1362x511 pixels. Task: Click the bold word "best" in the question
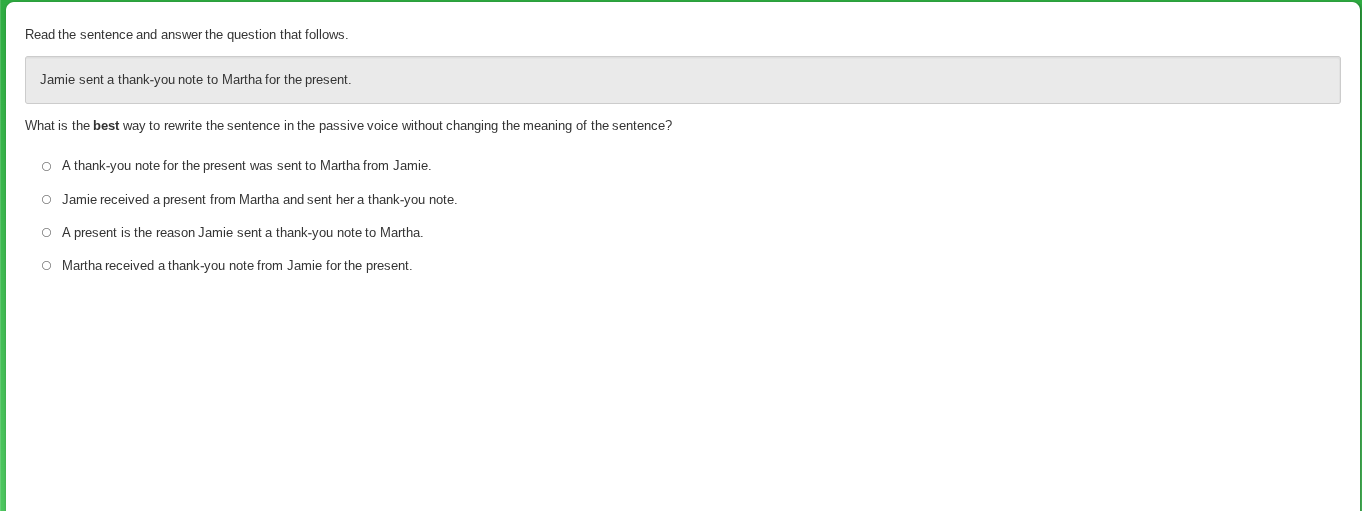tap(106, 126)
